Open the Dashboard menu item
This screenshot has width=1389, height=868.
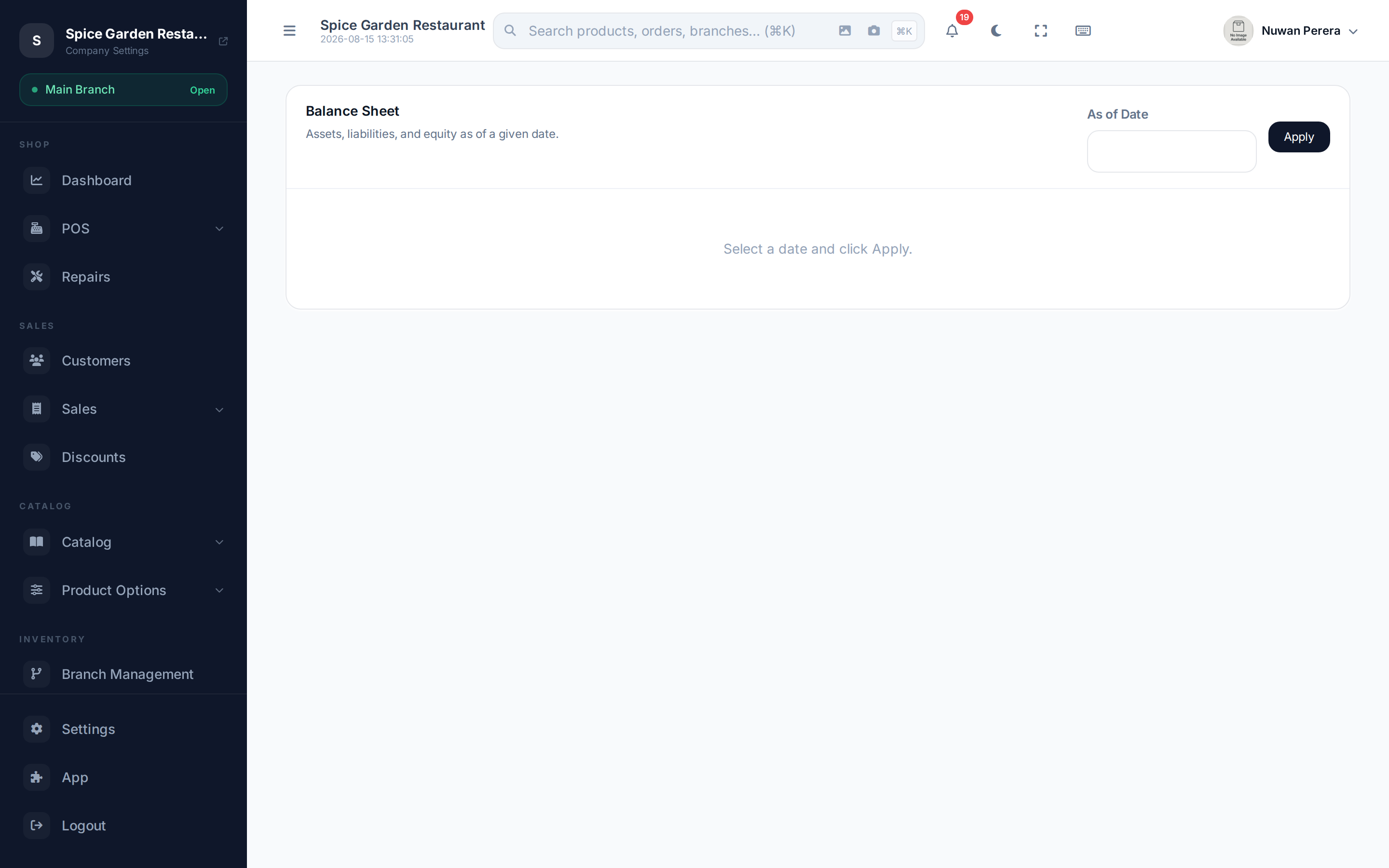click(123, 180)
